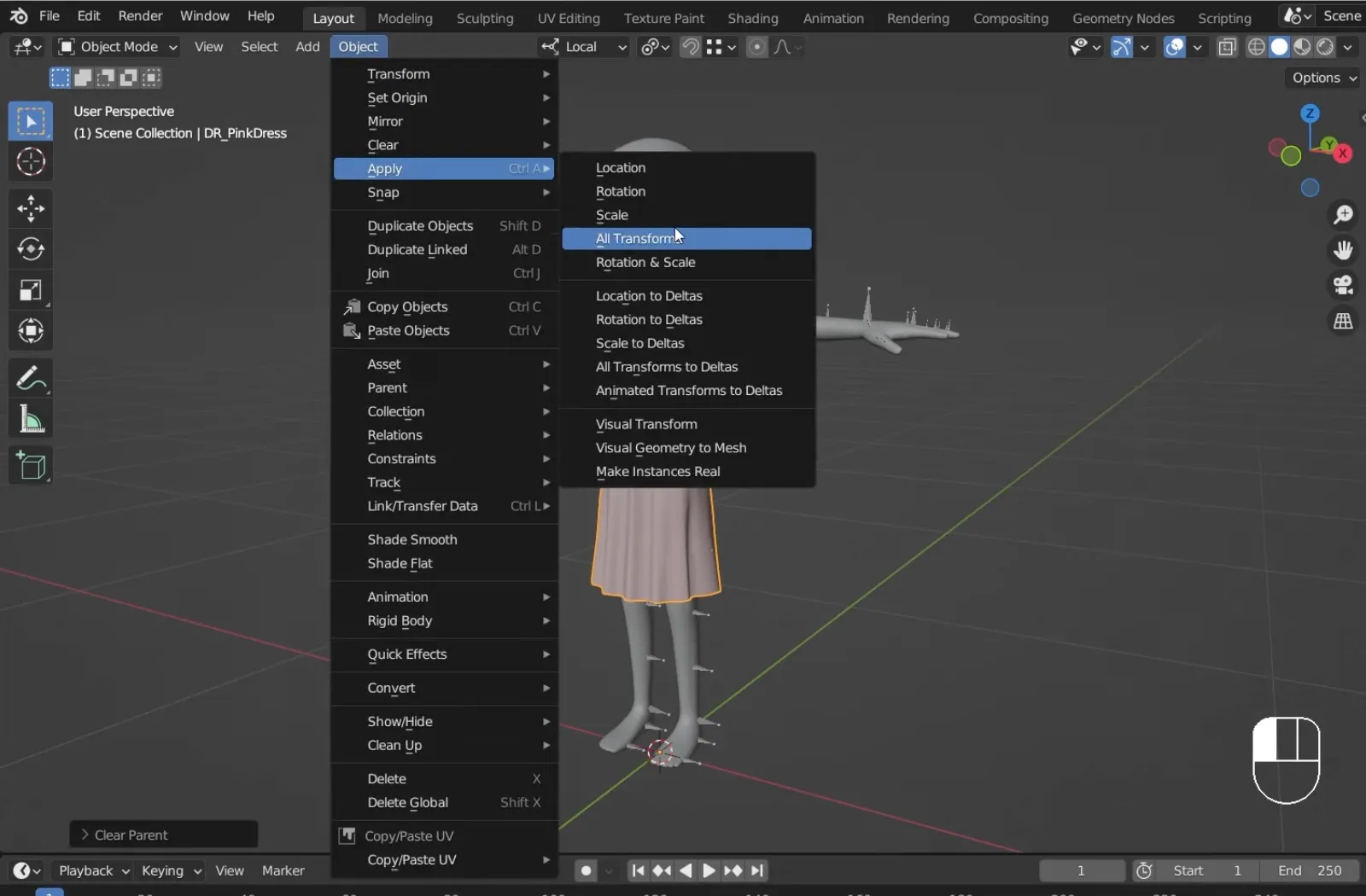Screen dimensions: 1366x896
Task: Jump to previous keyframe
Action: 662,870
